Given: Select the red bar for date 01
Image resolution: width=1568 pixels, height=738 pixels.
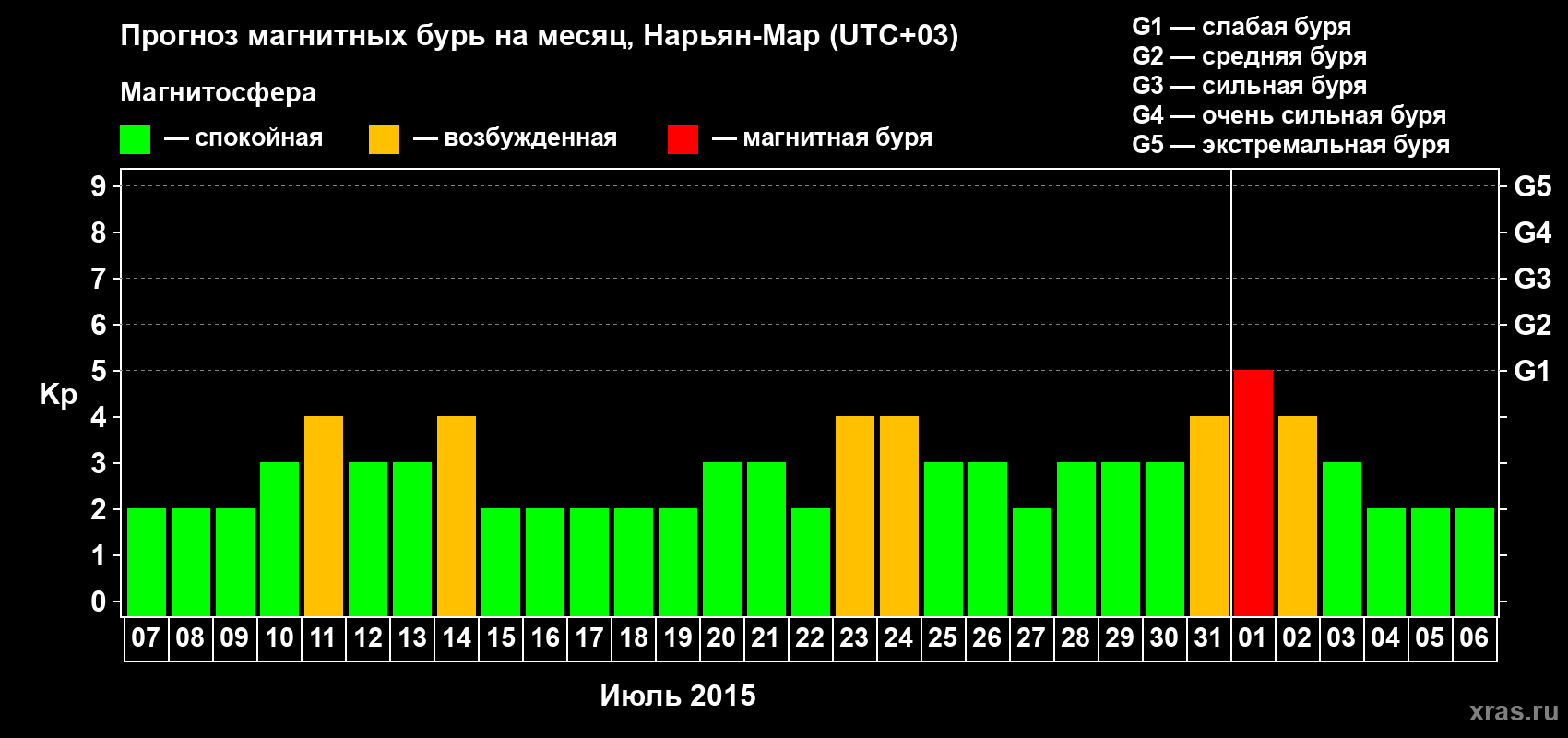Looking at the screenshot, I should coord(1253,494).
